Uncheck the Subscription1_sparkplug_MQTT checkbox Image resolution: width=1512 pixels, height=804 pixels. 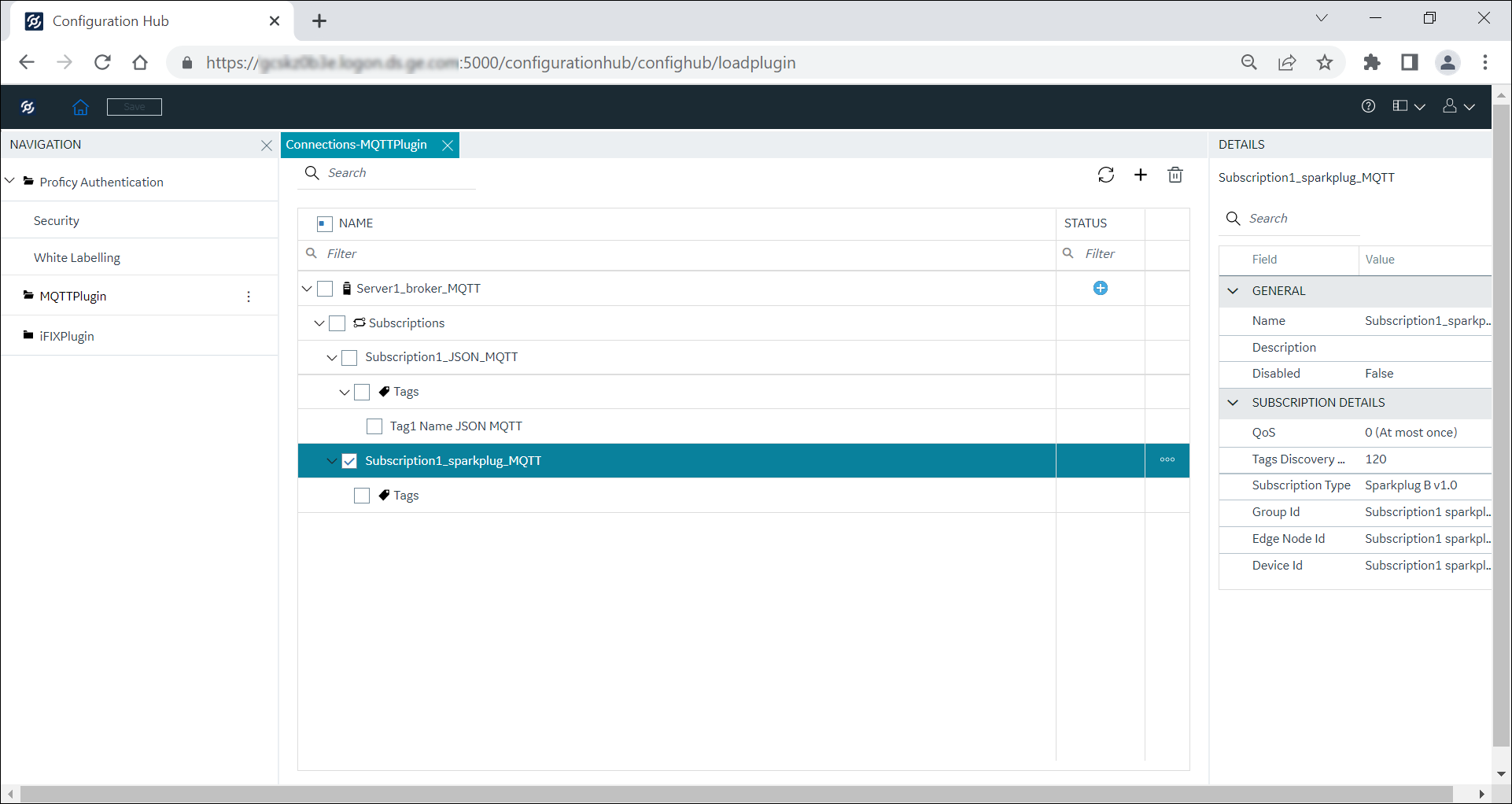pyautogui.click(x=349, y=461)
